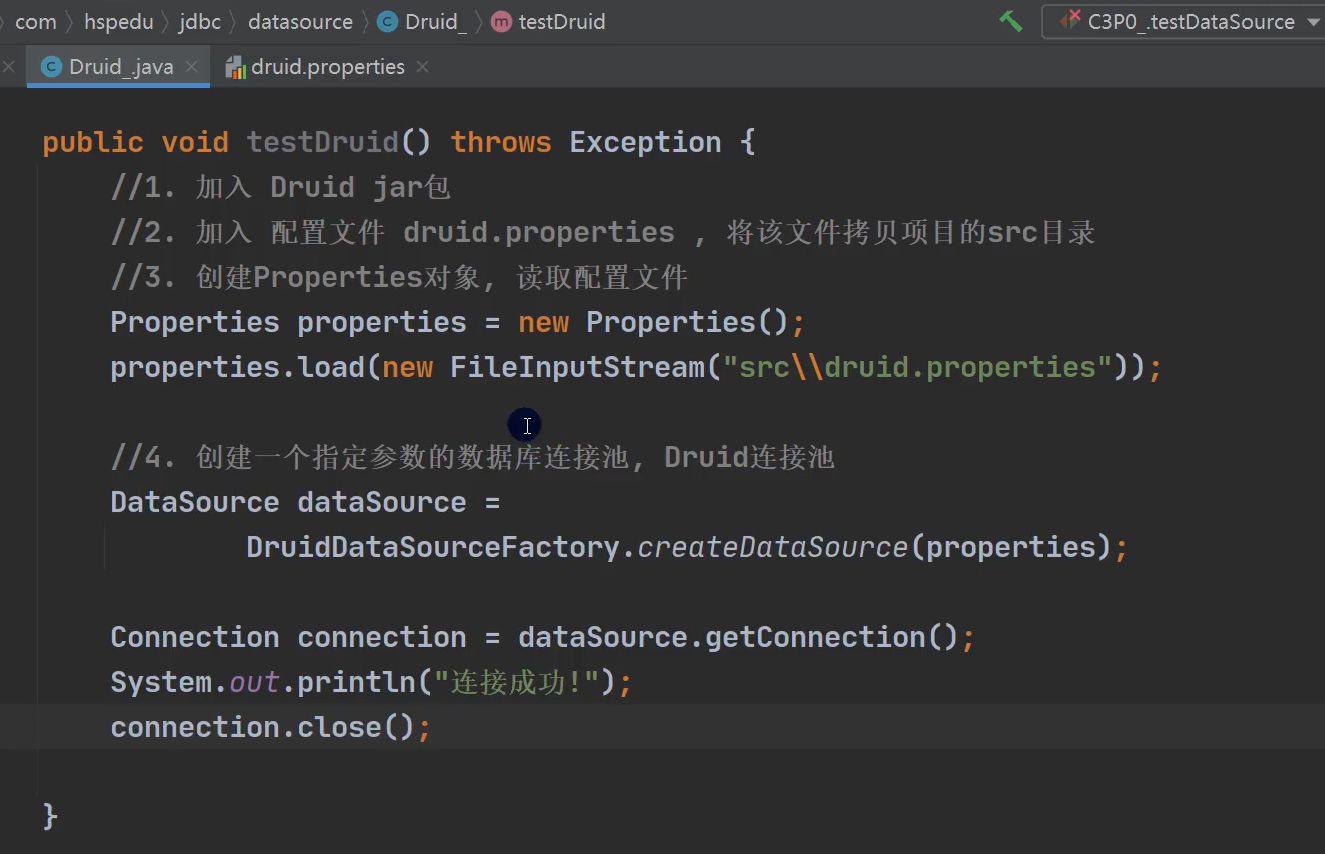Click the word 'Exception' in throws clause
Viewport: 1325px width, 854px height.
coord(645,142)
